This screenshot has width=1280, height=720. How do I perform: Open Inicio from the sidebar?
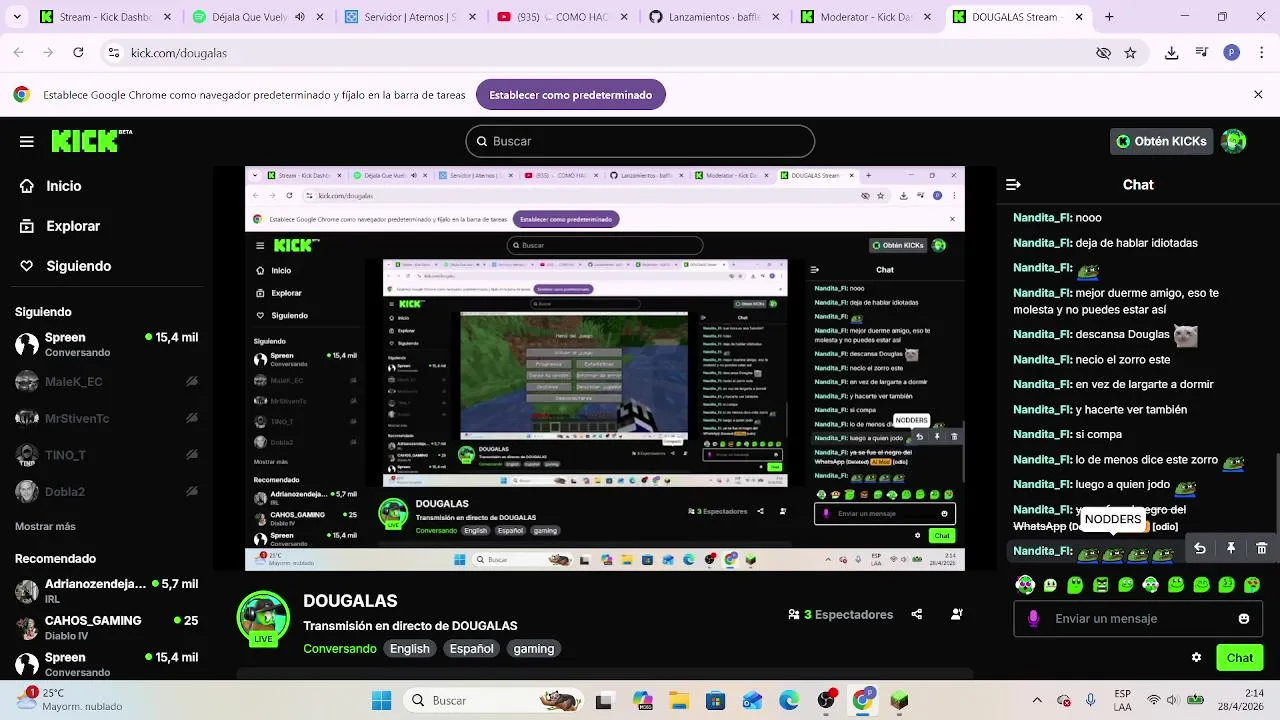(x=52, y=186)
